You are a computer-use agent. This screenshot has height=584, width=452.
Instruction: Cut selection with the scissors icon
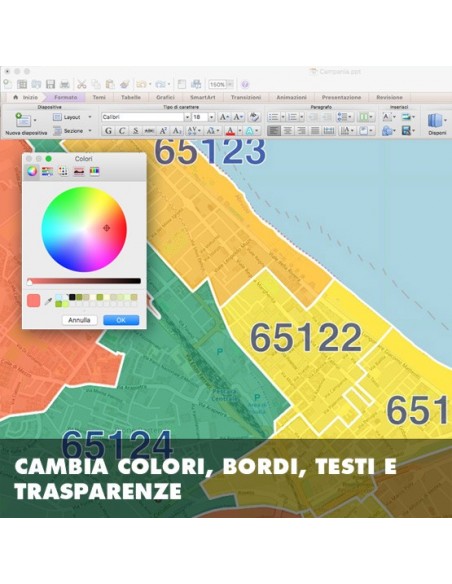click(81, 85)
